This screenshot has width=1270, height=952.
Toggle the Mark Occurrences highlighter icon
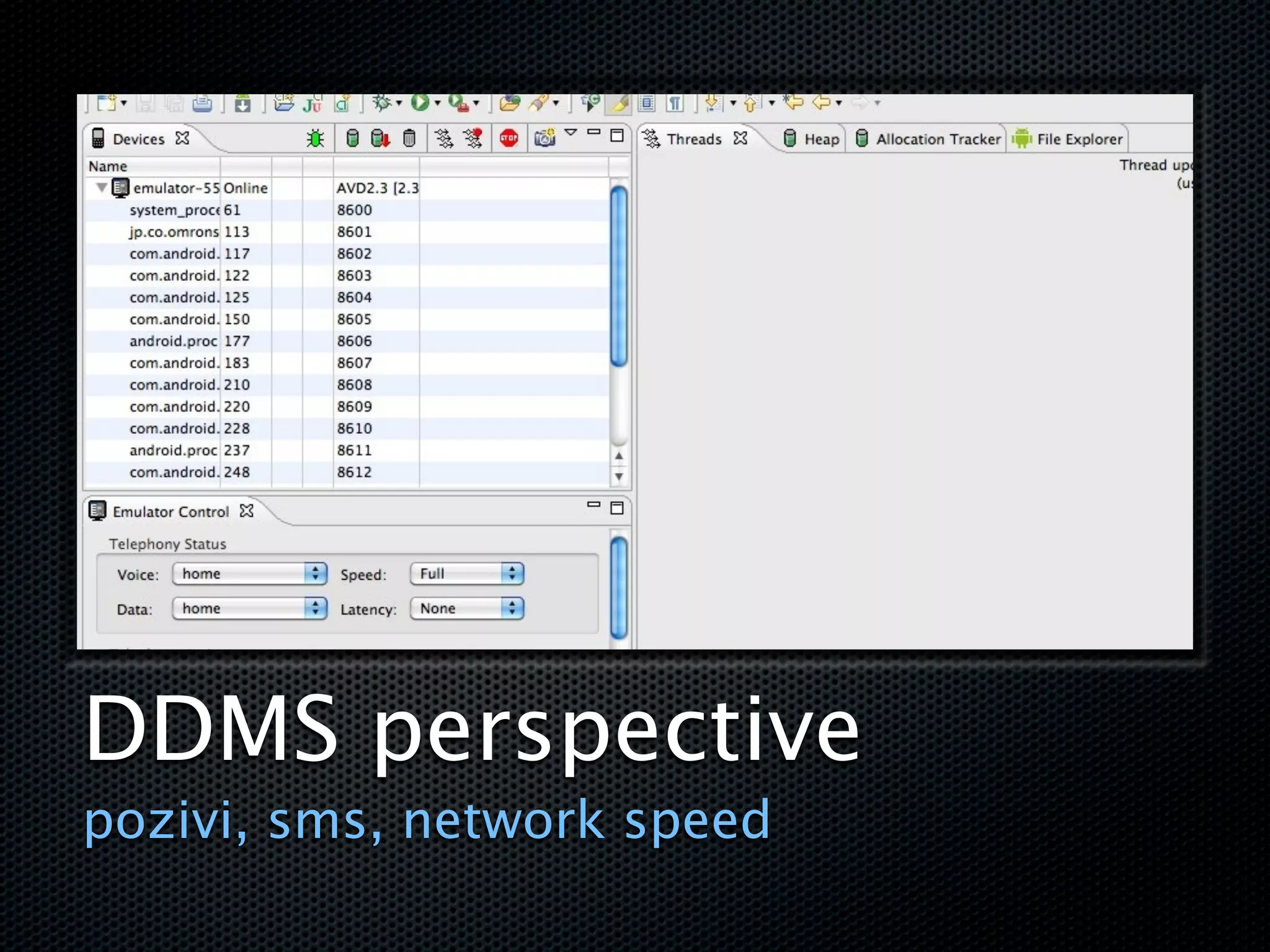(619, 104)
